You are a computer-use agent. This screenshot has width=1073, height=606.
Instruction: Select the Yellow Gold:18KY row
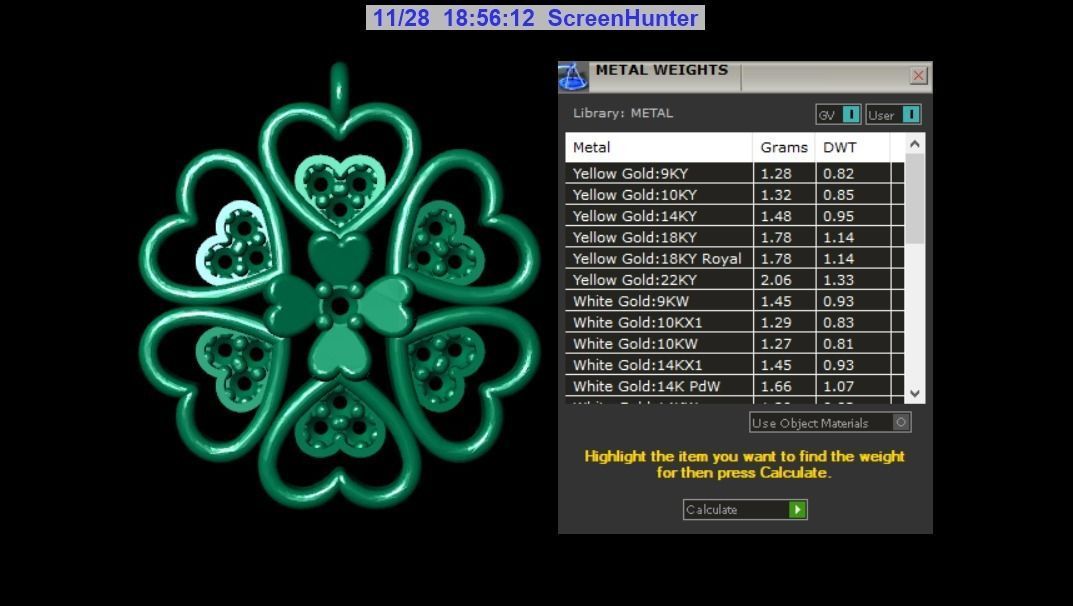coord(734,237)
